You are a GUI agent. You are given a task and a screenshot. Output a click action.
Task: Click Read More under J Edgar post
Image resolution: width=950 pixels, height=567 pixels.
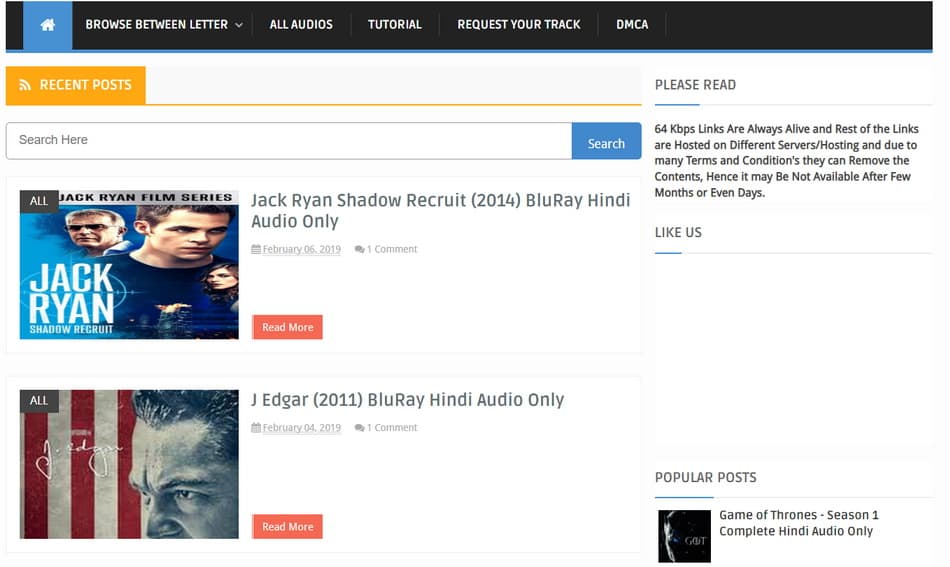pos(287,526)
